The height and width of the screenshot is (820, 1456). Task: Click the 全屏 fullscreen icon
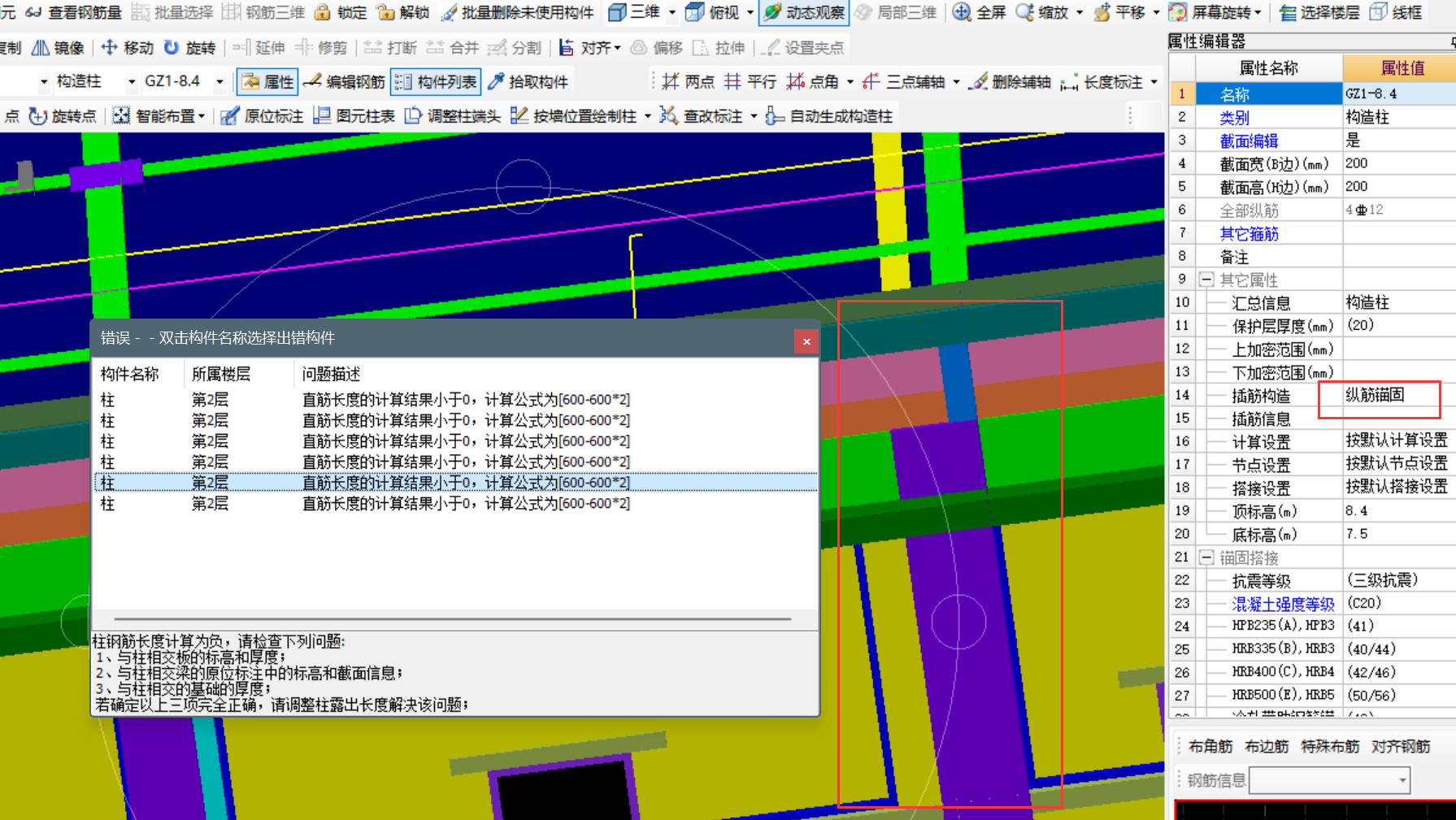point(962,12)
